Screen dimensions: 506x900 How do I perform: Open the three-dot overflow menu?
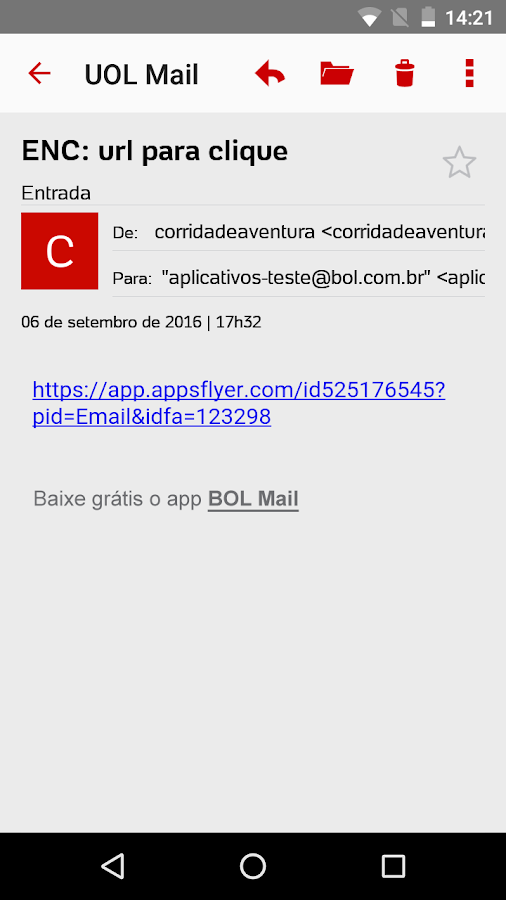point(470,73)
